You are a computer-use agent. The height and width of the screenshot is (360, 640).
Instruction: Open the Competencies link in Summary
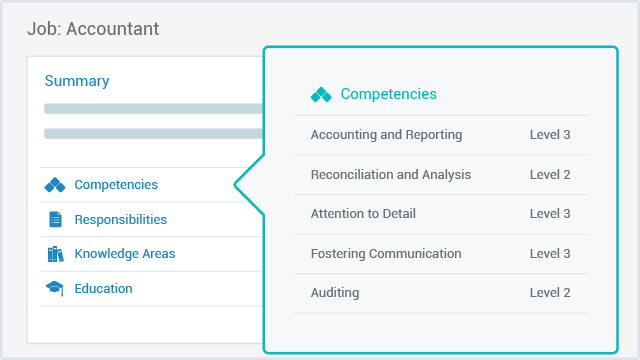coord(116,185)
